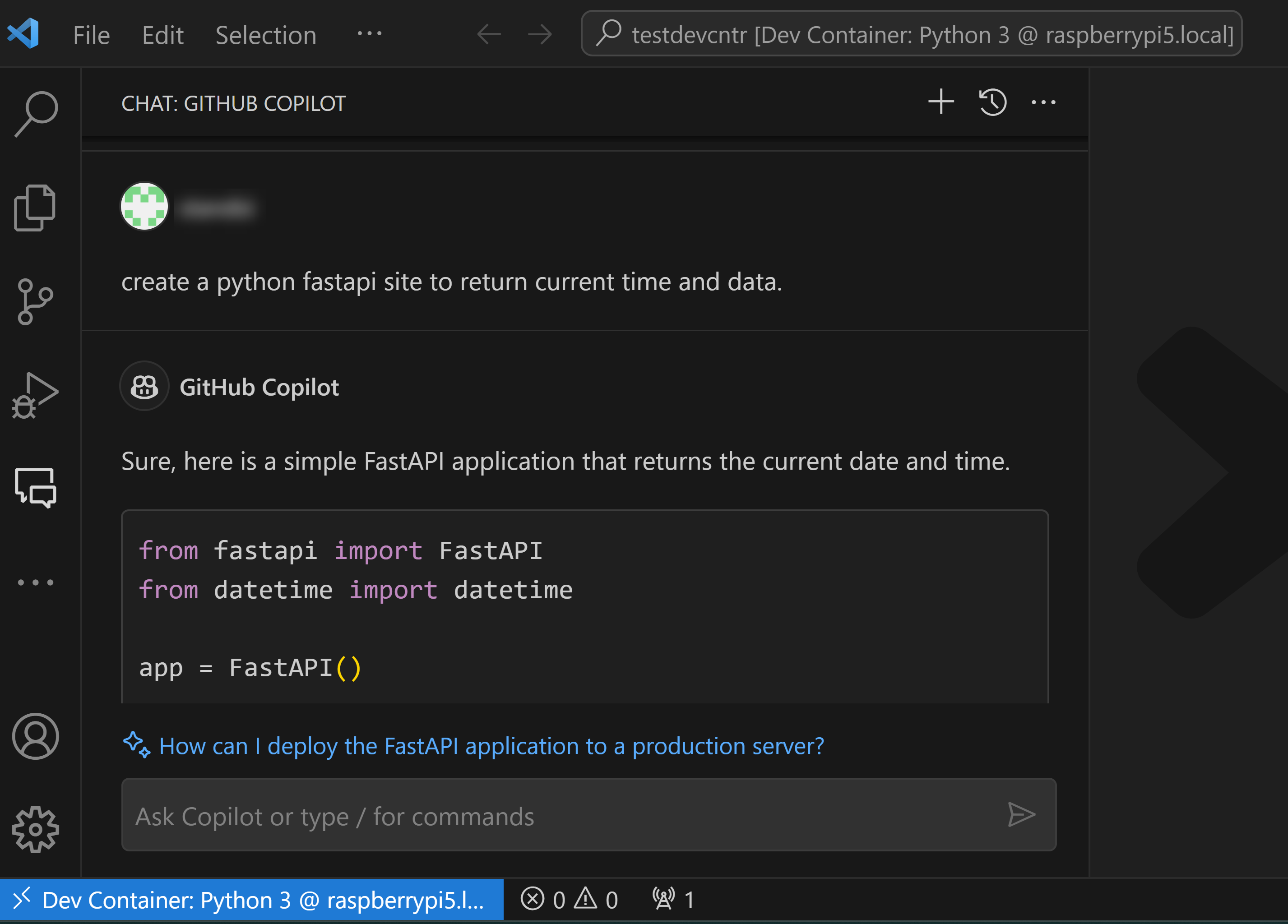Viewport: 1288px width, 924px height.
Task: Open the forwarded ports status indicator
Action: pyautogui.click(x=673, y=900)
